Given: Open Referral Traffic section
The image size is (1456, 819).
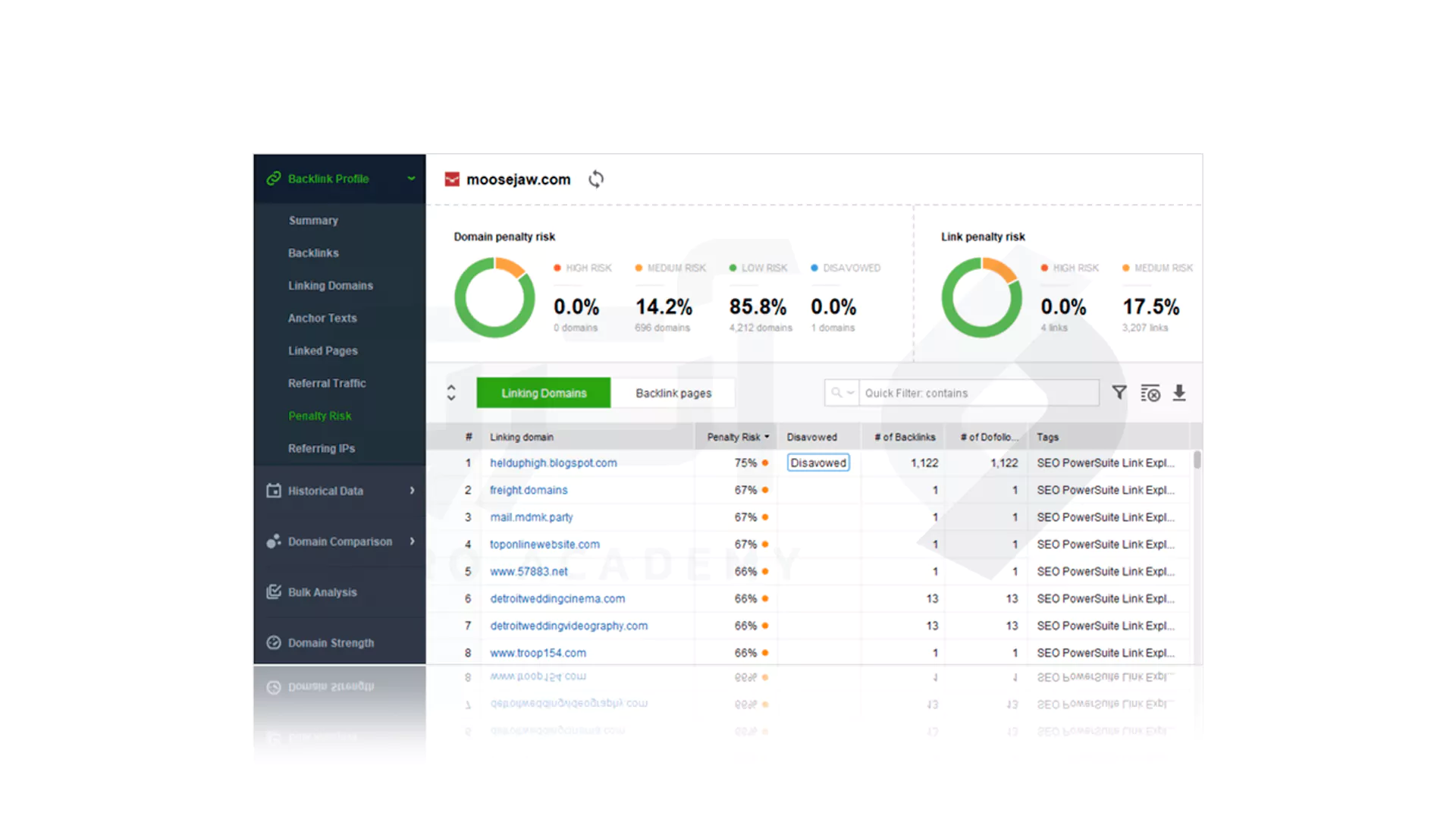Looking at the screenshot, I should click(x=327, y=384).
